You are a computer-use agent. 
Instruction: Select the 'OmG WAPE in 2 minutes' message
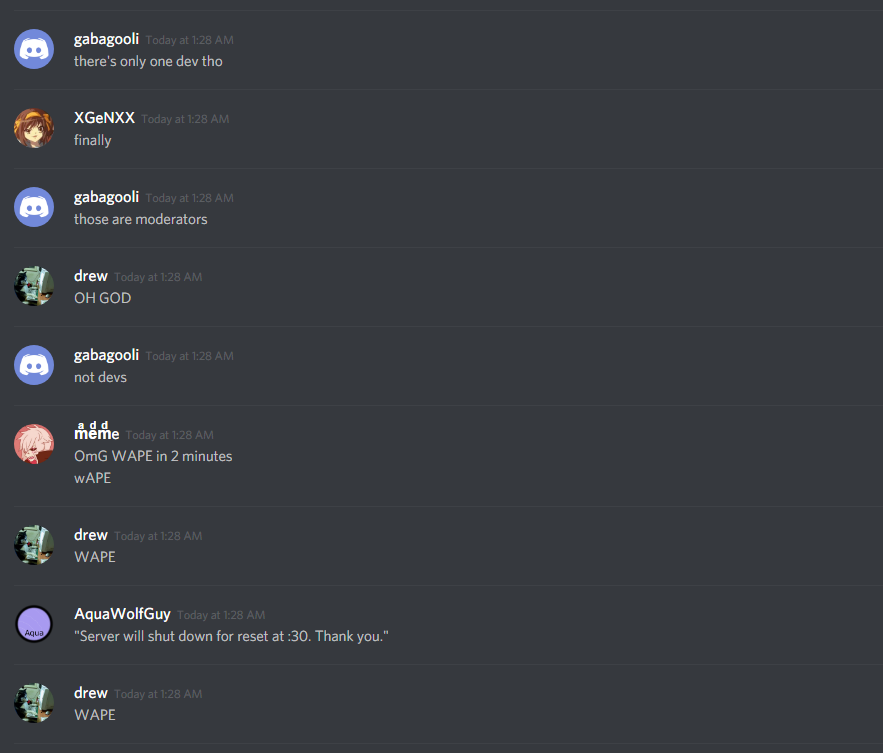[153, 456]
